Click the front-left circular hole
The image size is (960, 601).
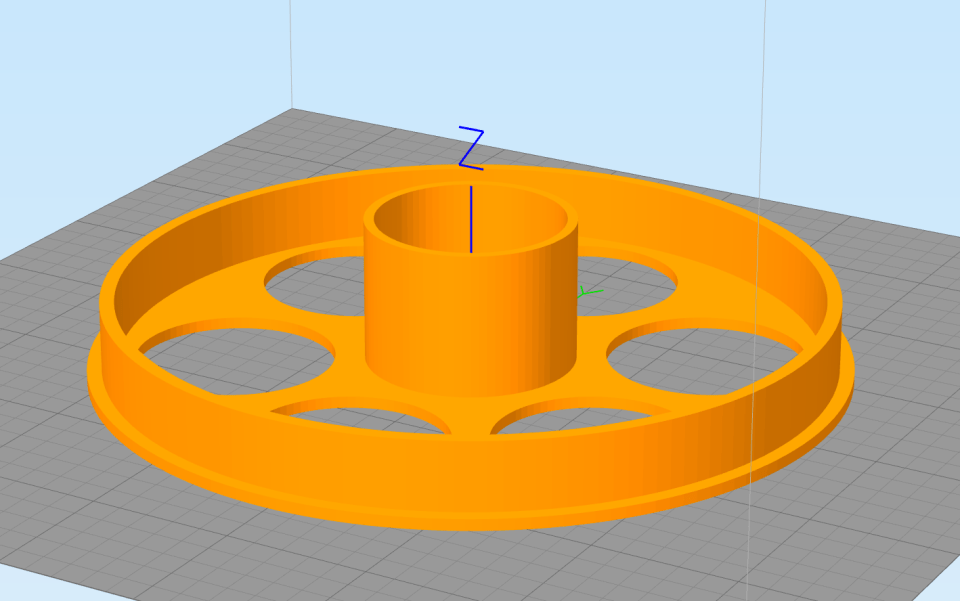tap(362, 416)
